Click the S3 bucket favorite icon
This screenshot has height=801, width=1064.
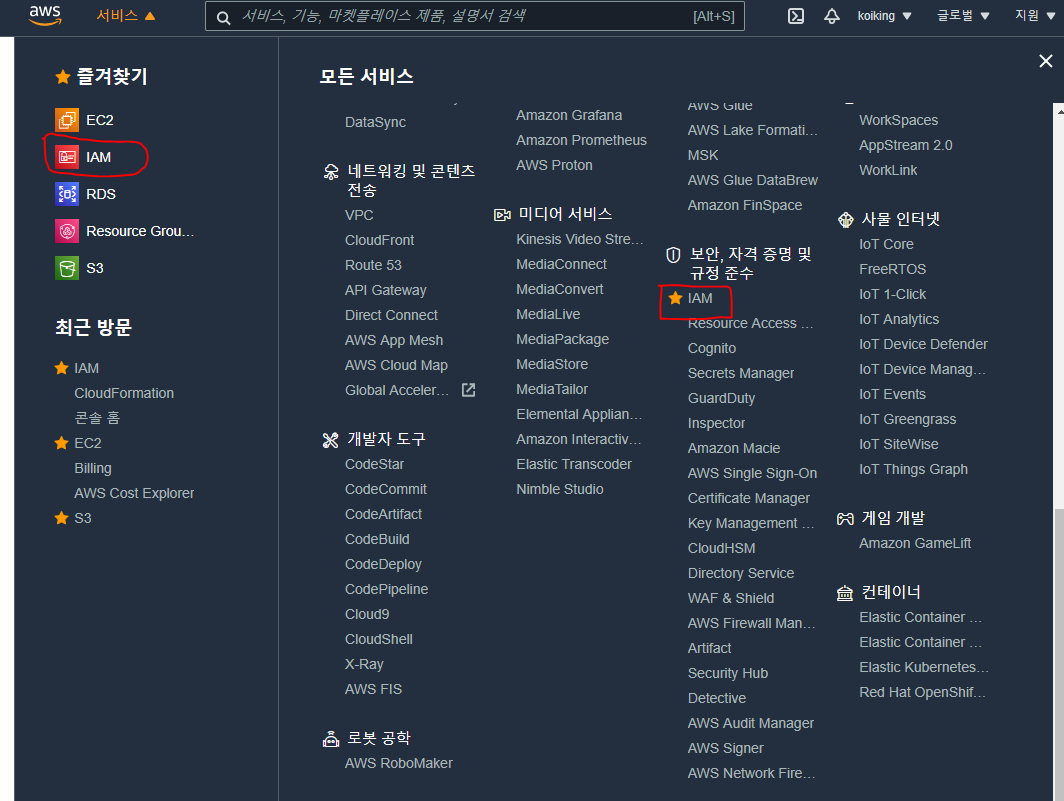click(66, 268)
